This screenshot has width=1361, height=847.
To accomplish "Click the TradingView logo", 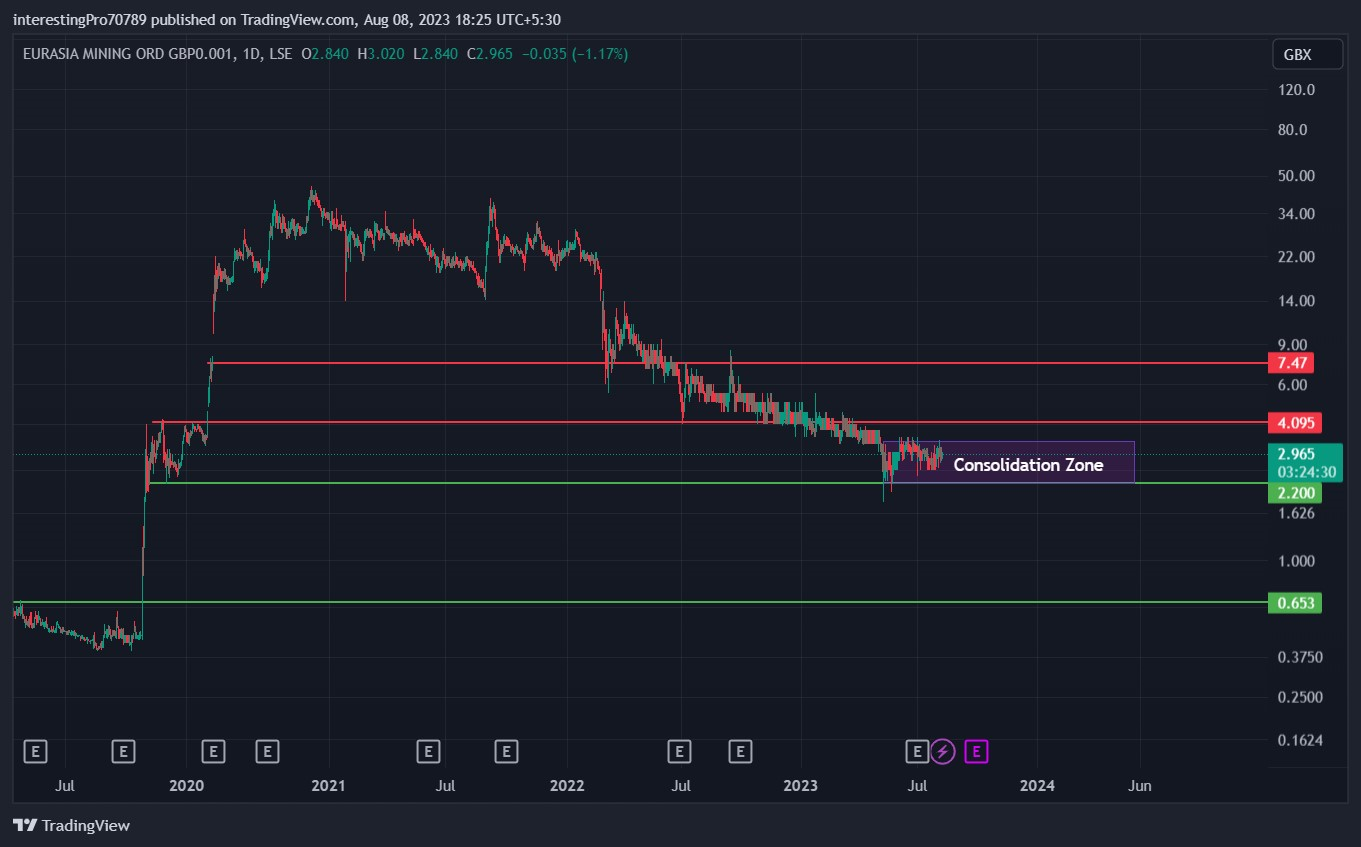I will 71,825.
